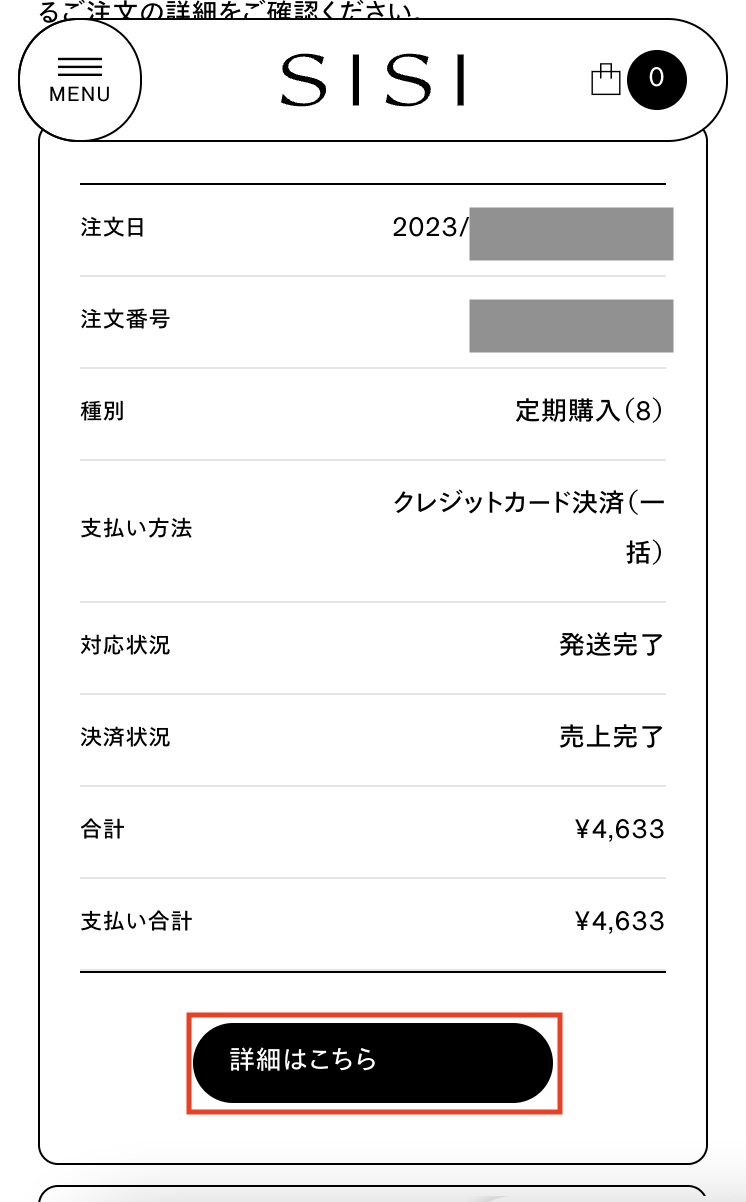The image size is (746, 1202).
Task: Click the 種別 label
Action: [102, 411]
